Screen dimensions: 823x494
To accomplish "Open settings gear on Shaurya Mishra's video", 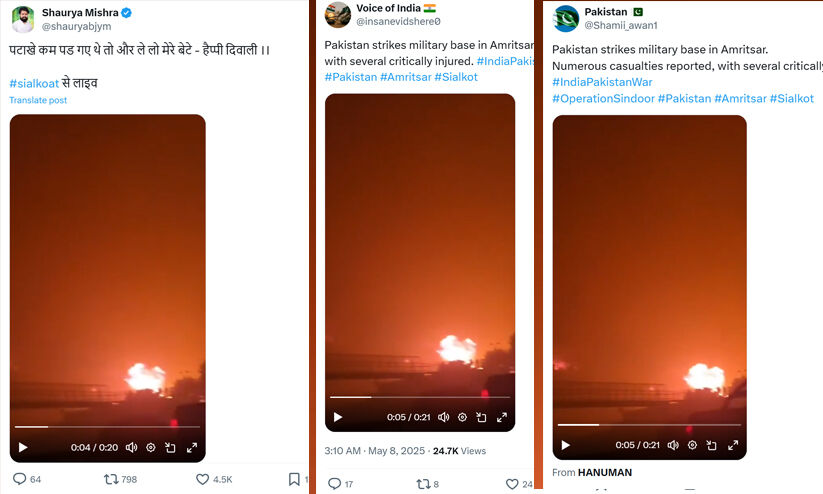I will (150, 447).
